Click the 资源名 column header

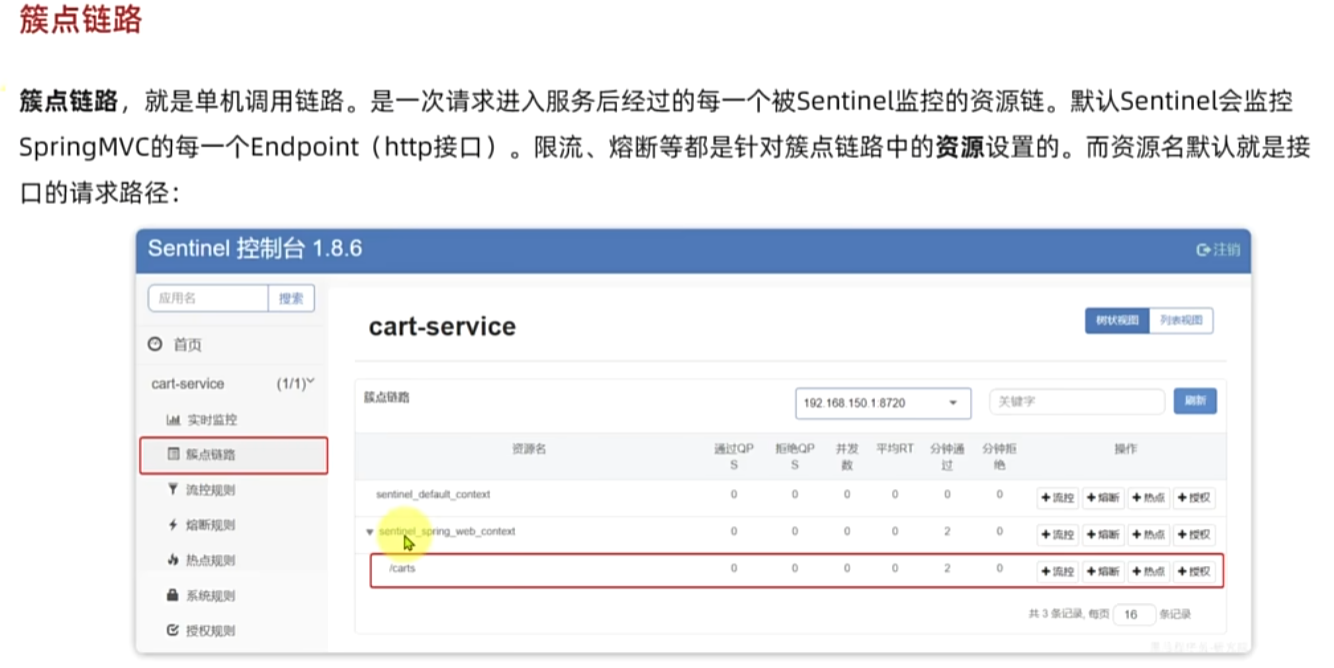coord(529,449)
